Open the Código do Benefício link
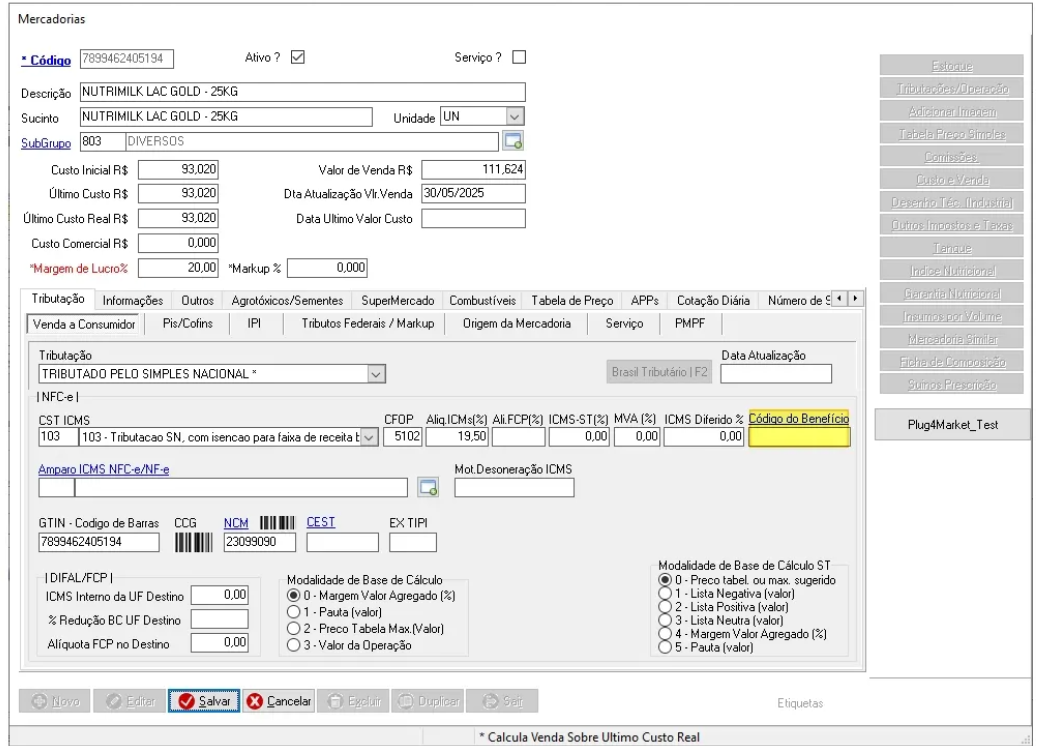Viewport: 1039px width, 746px height. [798, 419]
